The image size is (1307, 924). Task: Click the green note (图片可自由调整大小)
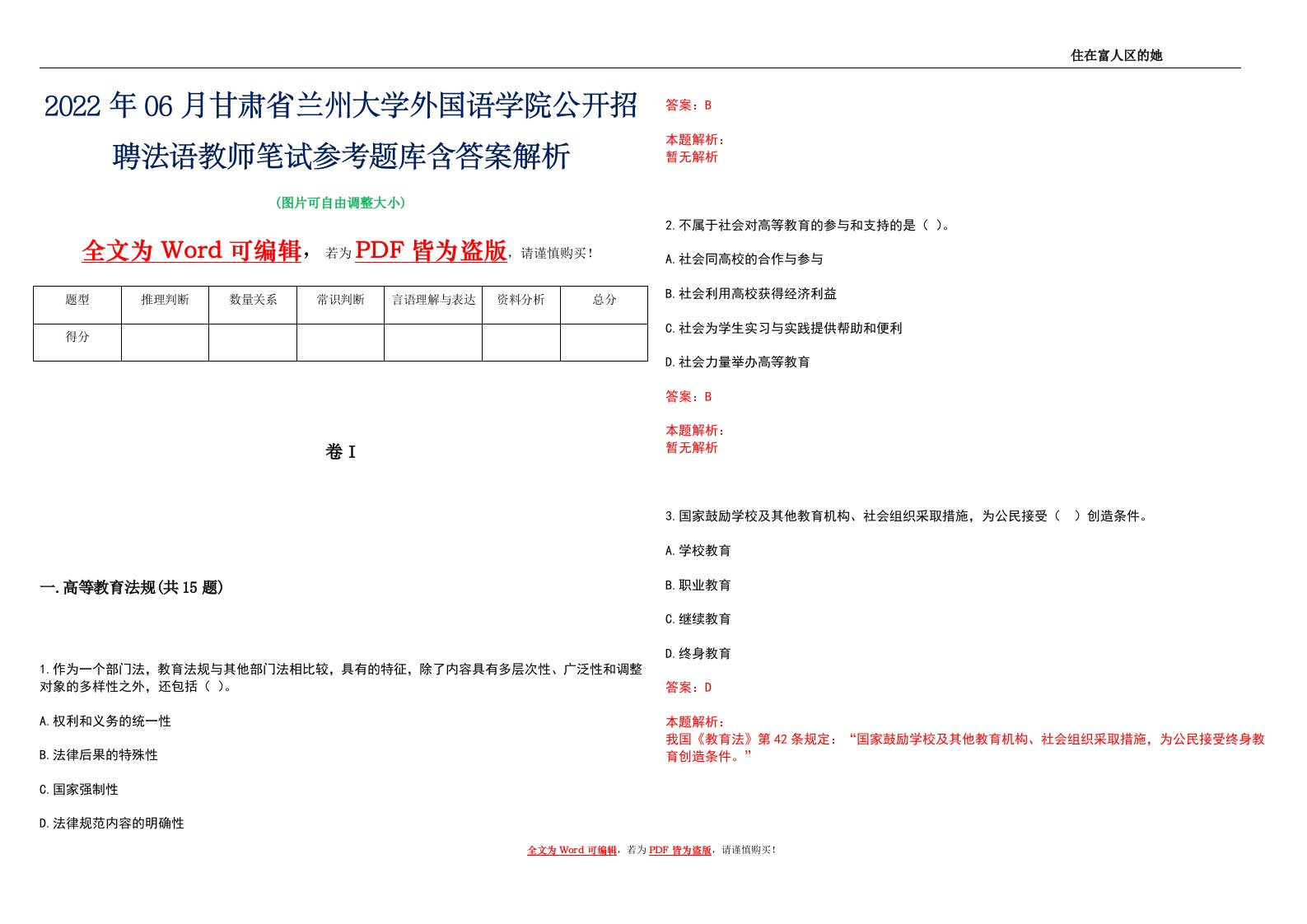(340, 203)
